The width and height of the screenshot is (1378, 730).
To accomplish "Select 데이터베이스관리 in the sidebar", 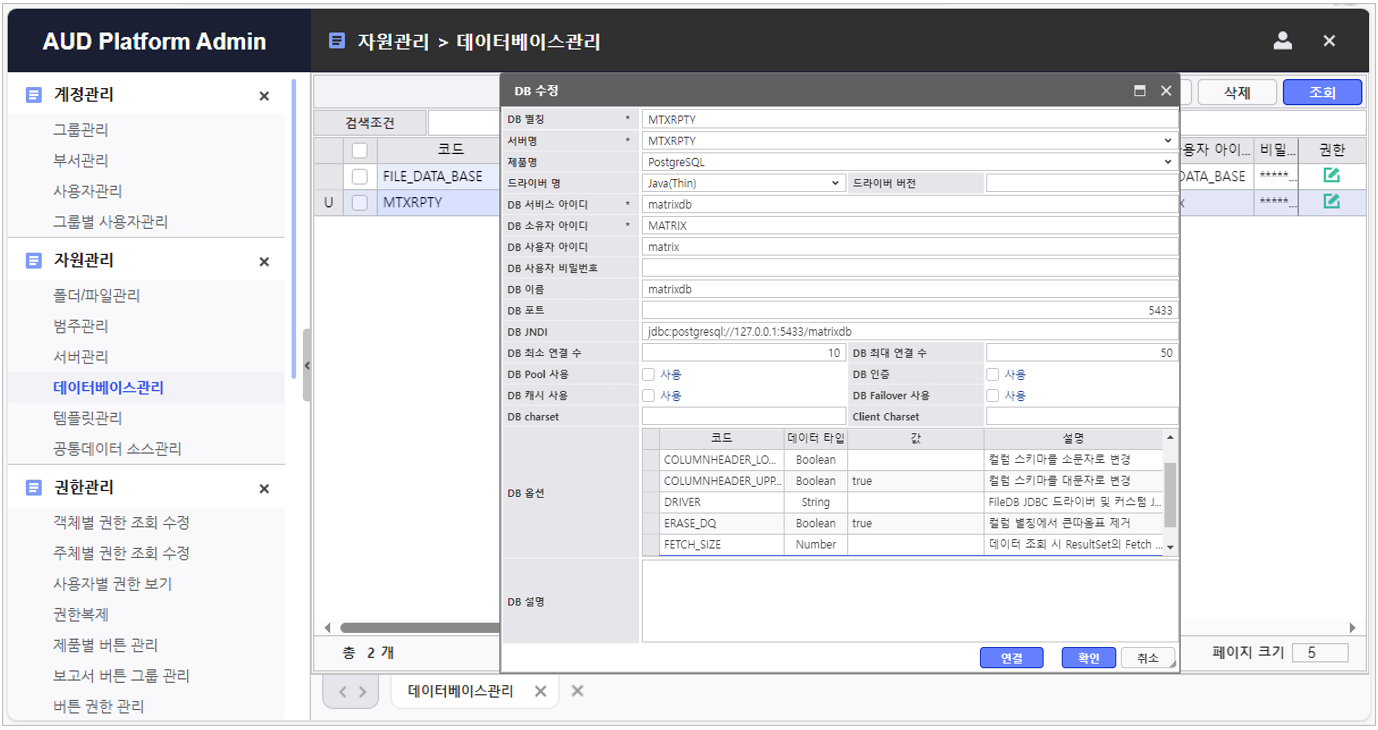I will (109, 388).
